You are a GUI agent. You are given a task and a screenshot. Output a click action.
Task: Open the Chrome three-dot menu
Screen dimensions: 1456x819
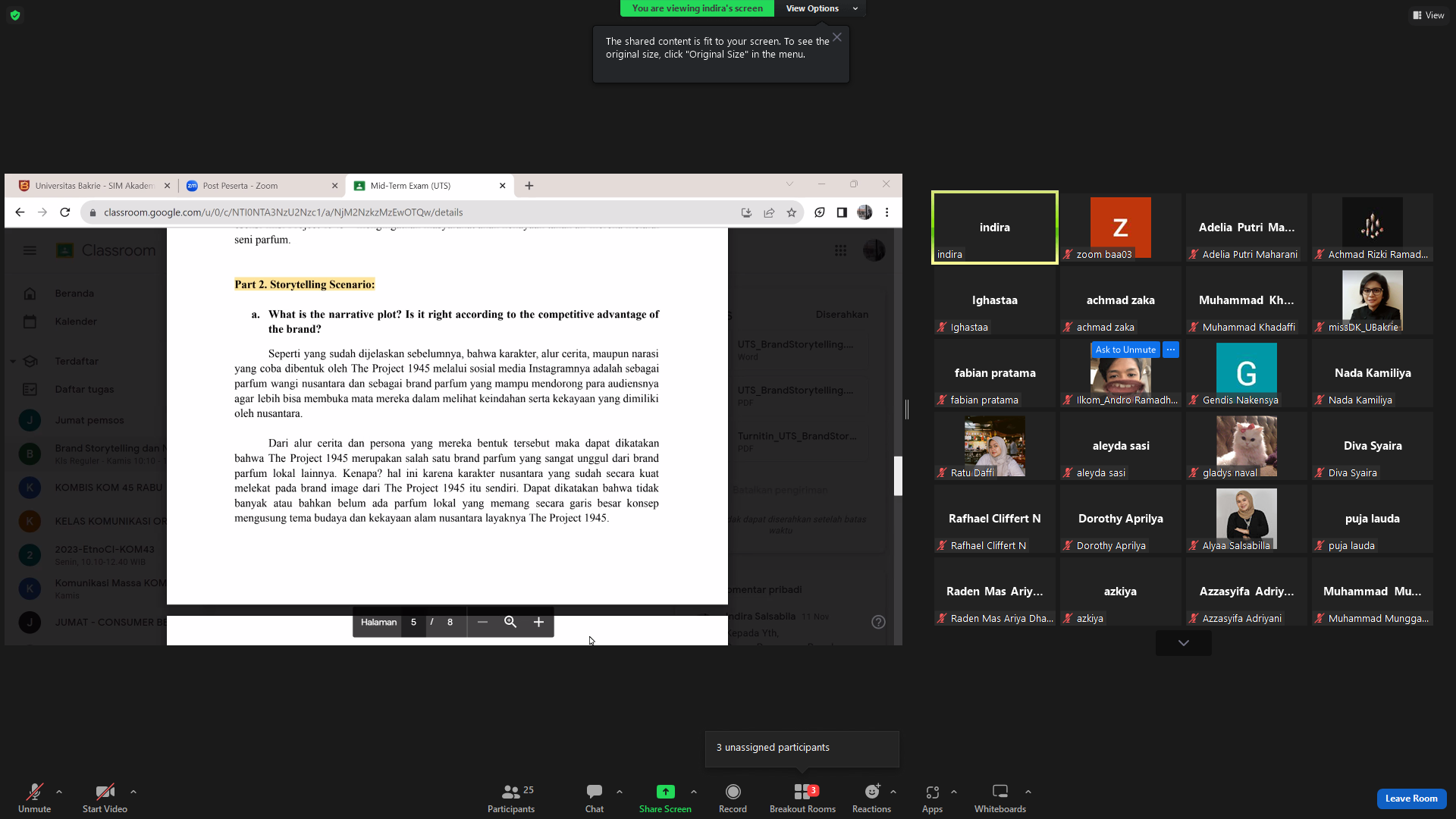[887, 212]
